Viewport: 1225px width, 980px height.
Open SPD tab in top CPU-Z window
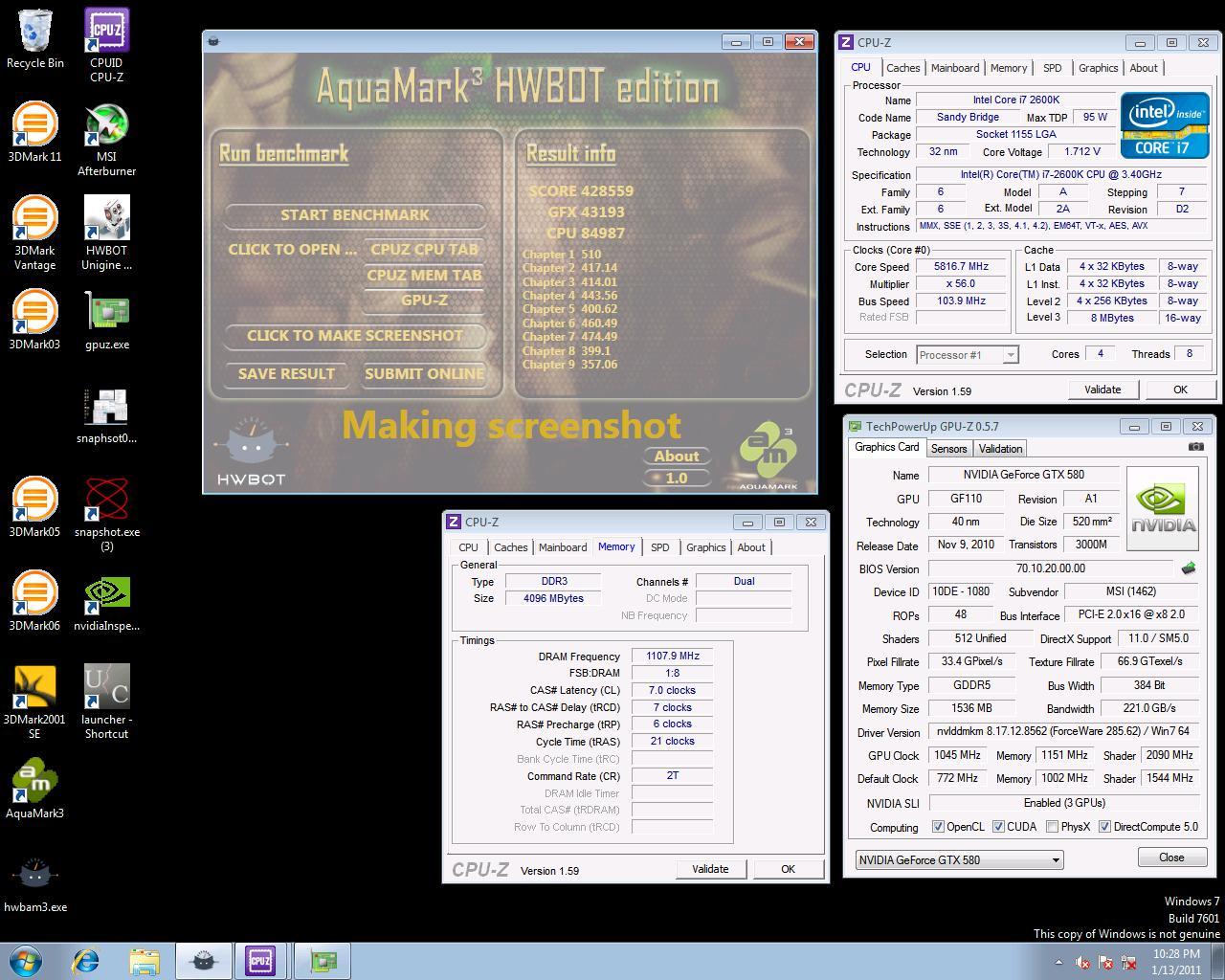(x=1052, y=68)
